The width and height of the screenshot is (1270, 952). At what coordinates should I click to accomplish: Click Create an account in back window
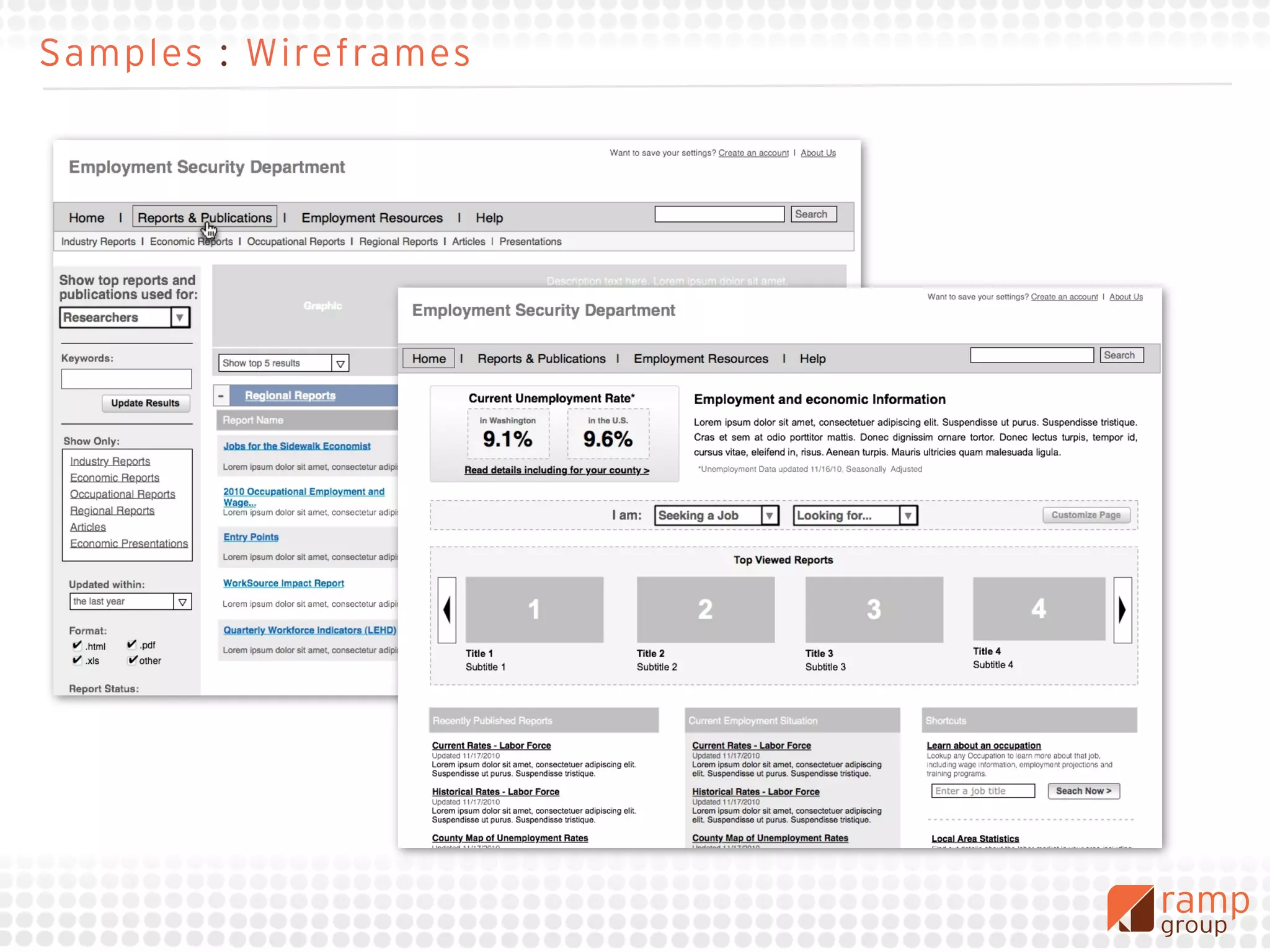point(753,153)
